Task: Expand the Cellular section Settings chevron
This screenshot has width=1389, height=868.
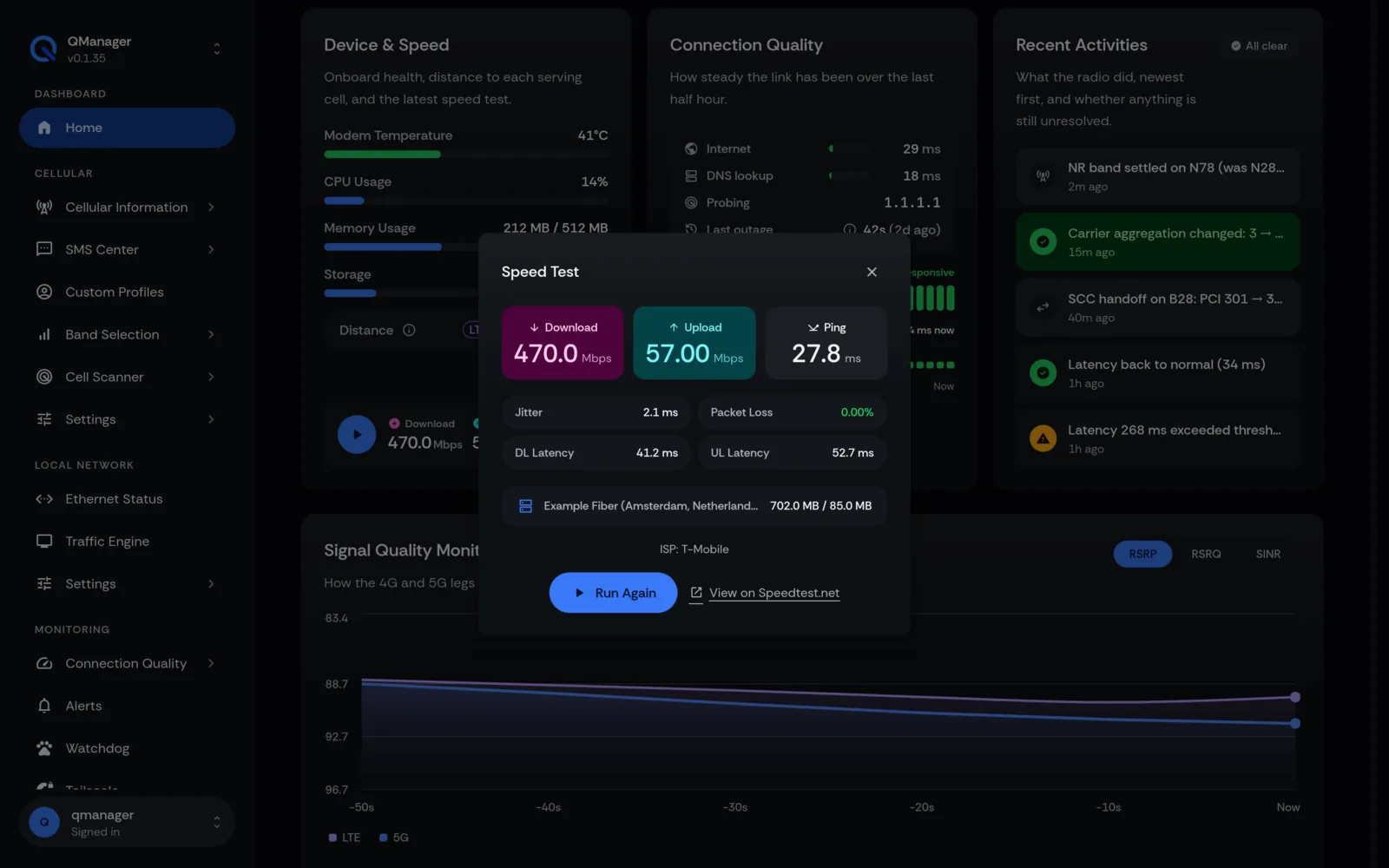Action: (211, 419)
